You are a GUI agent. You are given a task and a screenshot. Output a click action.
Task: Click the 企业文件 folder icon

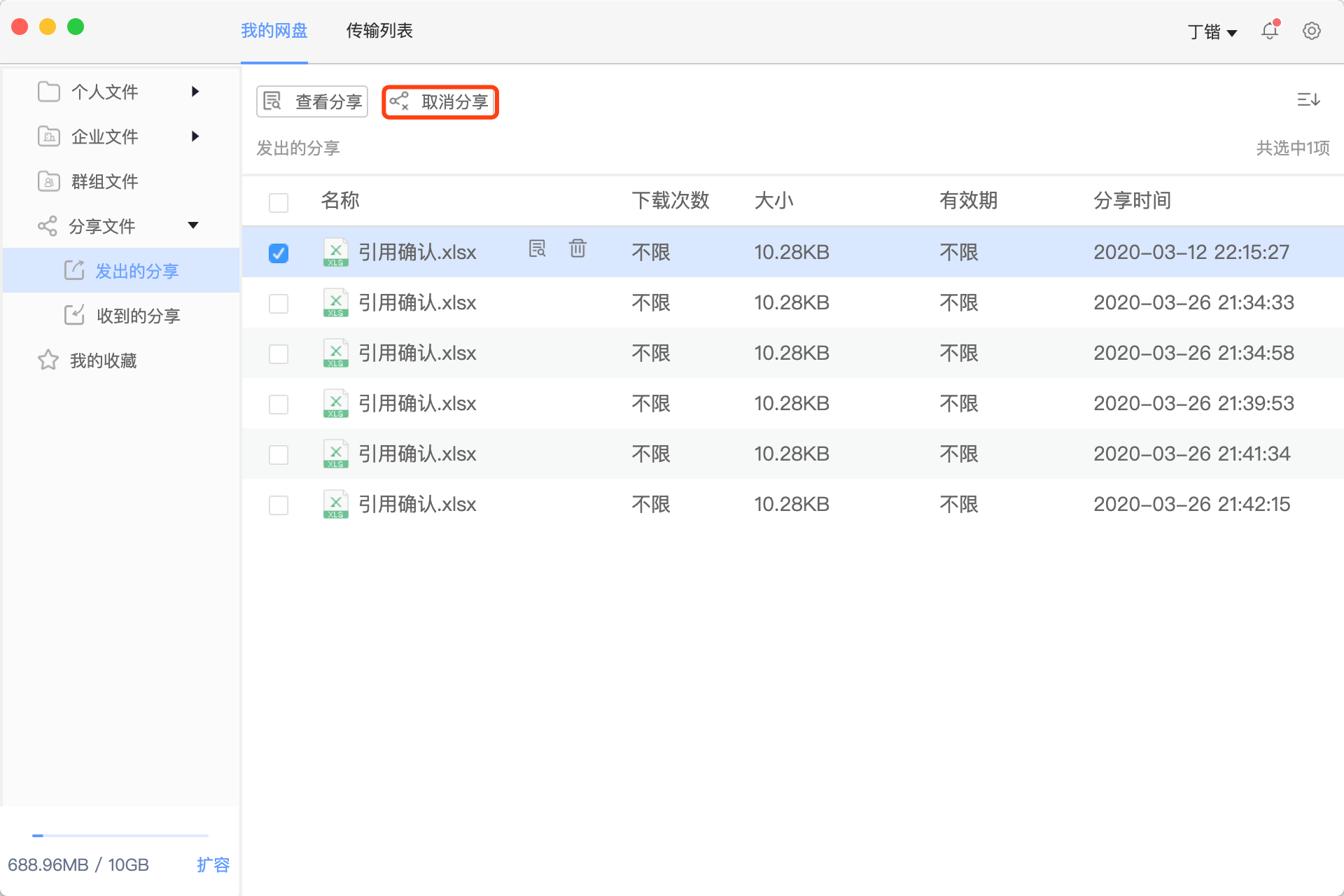(48, 136)
